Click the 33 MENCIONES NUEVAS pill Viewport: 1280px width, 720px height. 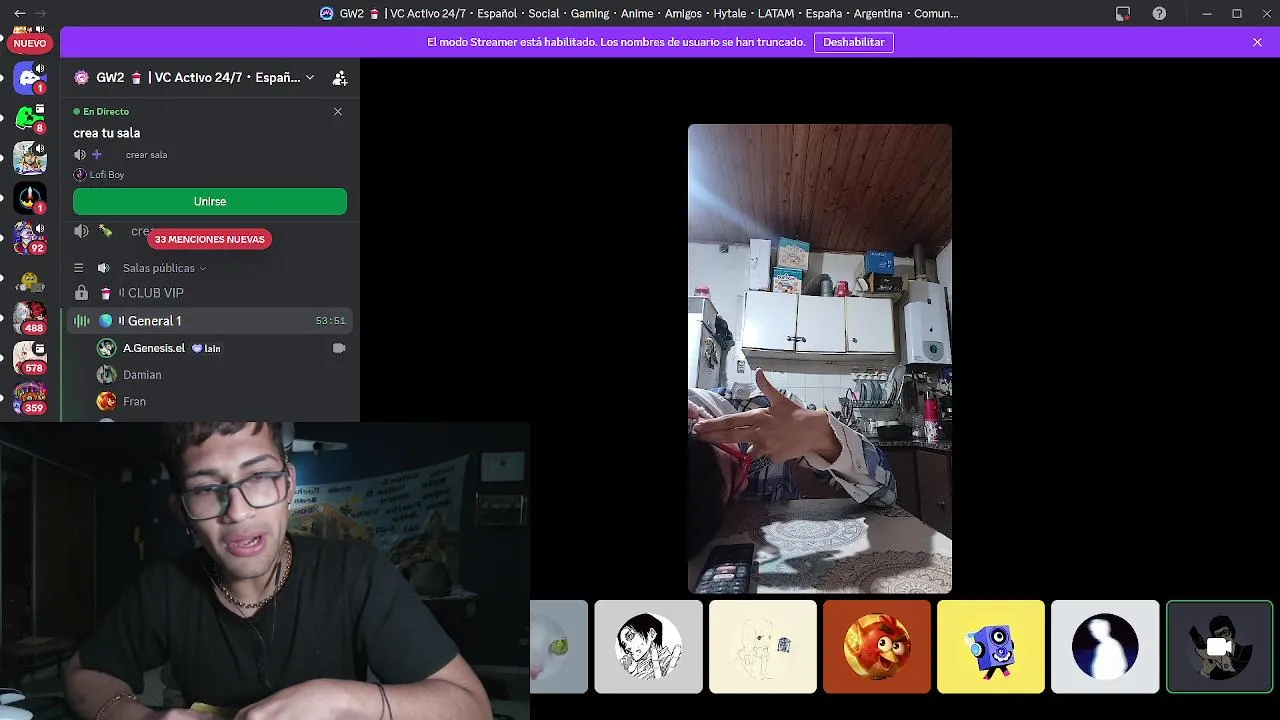(x=210, y=239)
